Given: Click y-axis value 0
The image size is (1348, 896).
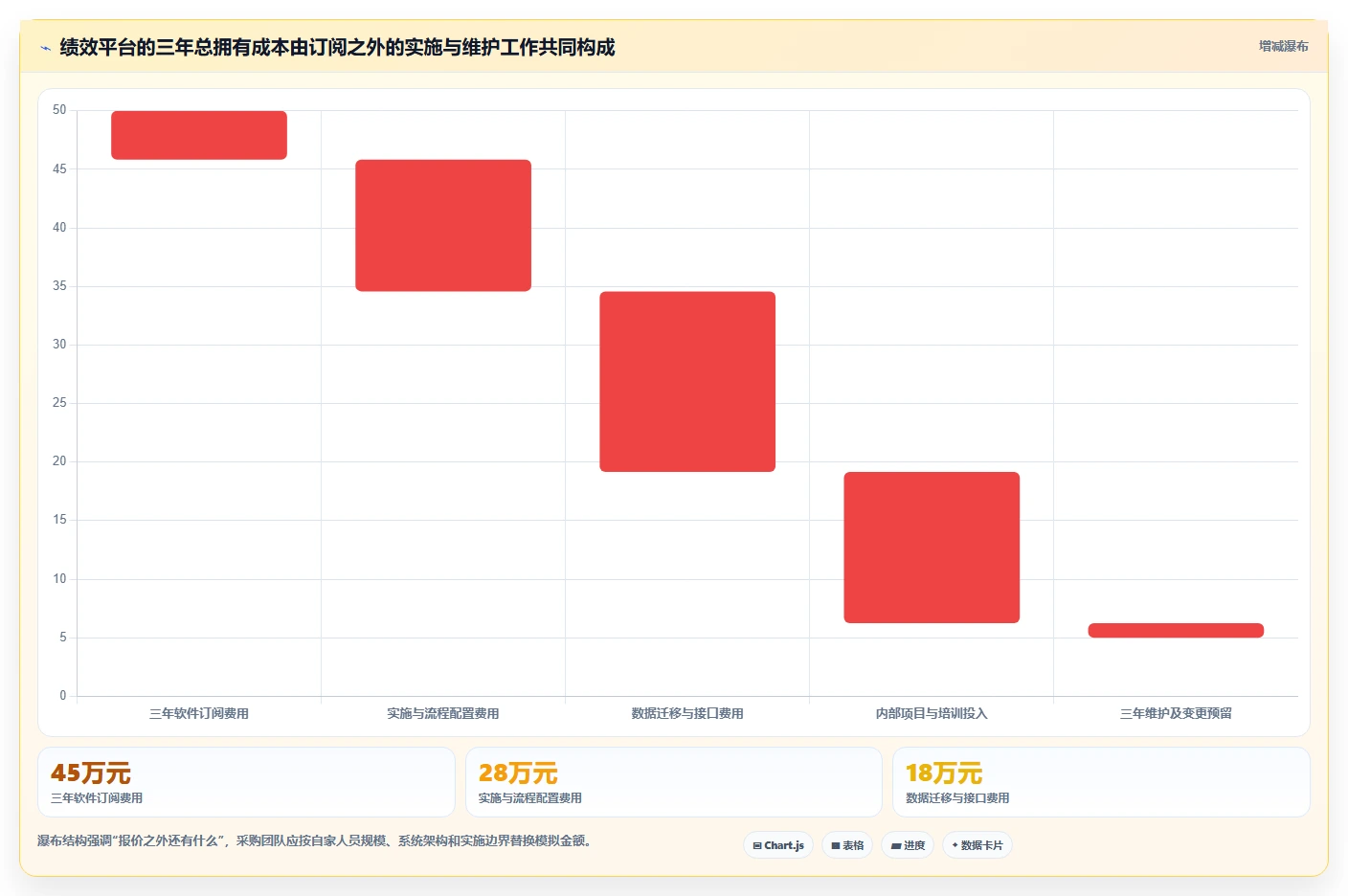Looking at the screenshot, I should [63, 696].
